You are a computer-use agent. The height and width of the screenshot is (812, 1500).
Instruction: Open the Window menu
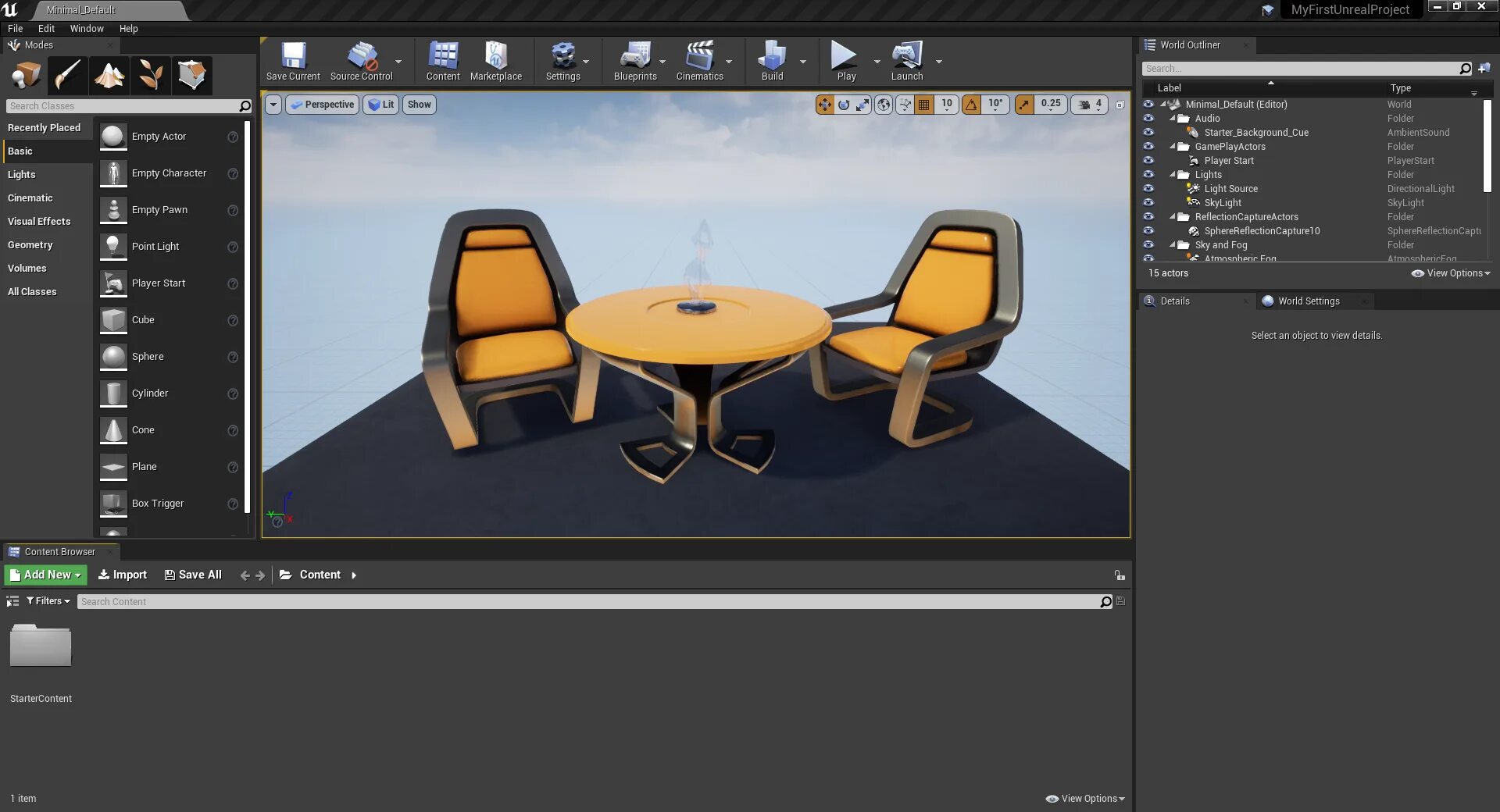[87, 29]
